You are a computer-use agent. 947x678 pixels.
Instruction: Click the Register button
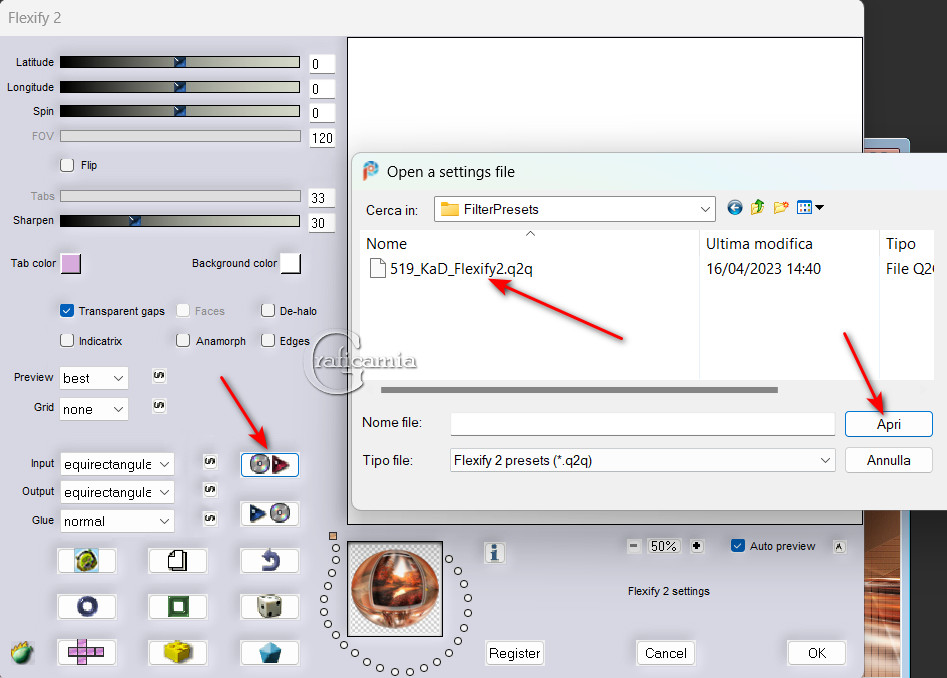[x=515, y=653]
